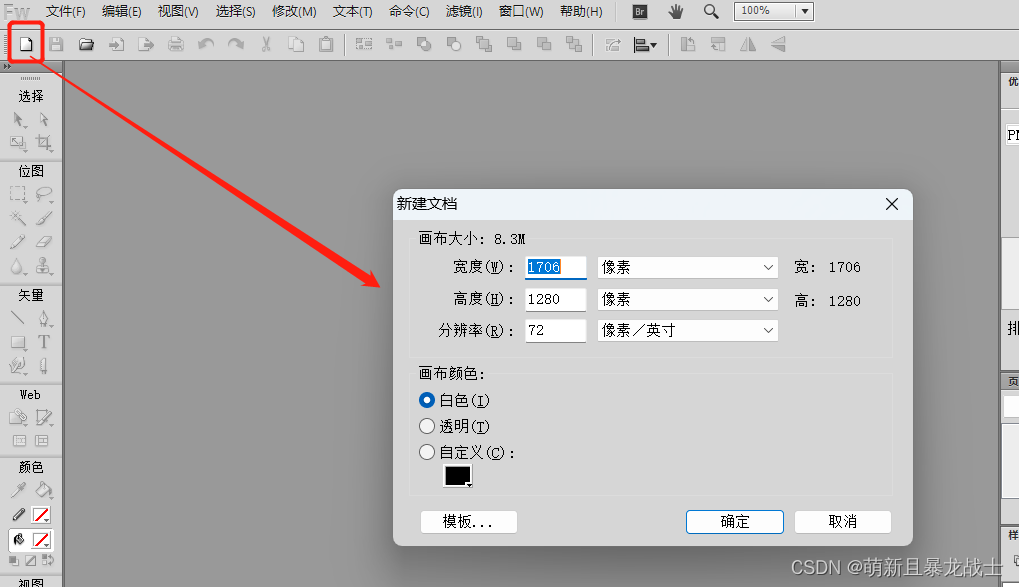The width and height of the screenshot is (1019, 587).
Task: Select the Crop tool
Action: tap(44, 142)
